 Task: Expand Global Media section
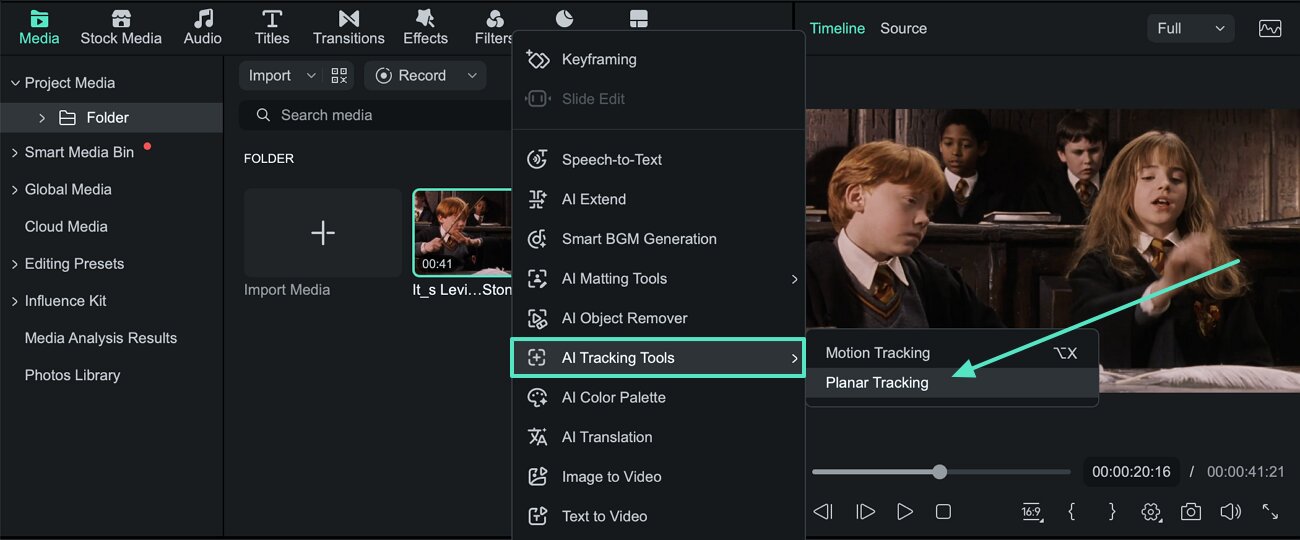tap(15, 189)
